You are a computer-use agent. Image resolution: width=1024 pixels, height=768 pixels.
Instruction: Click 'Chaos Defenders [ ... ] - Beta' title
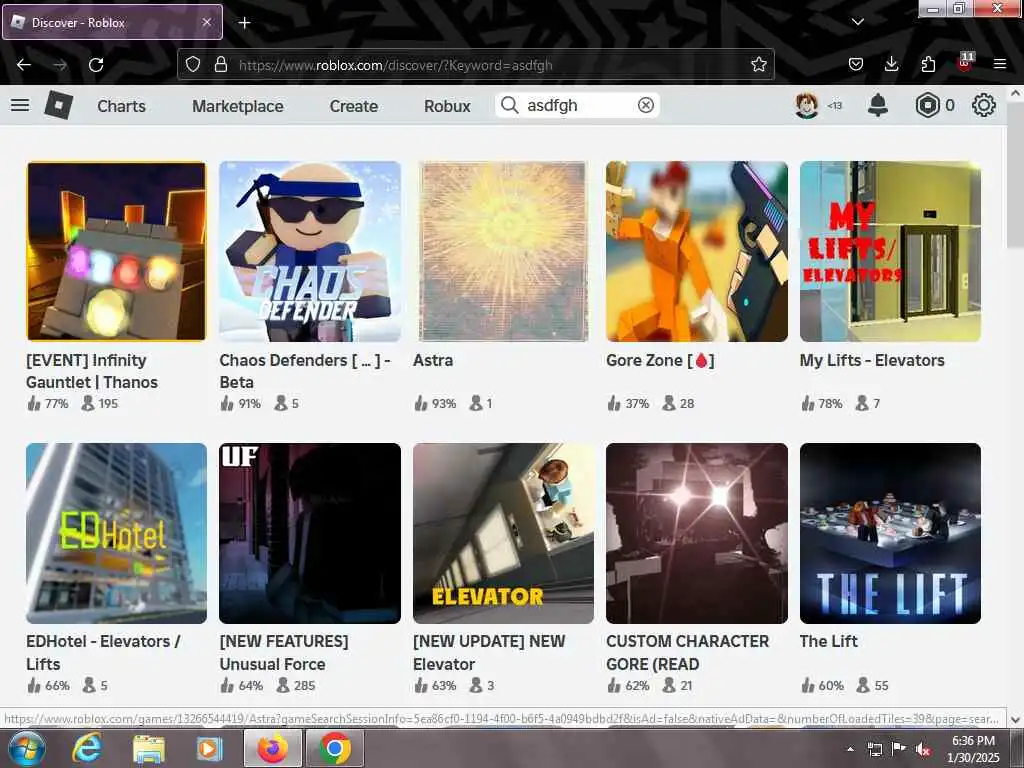click(x=305, y=371)
